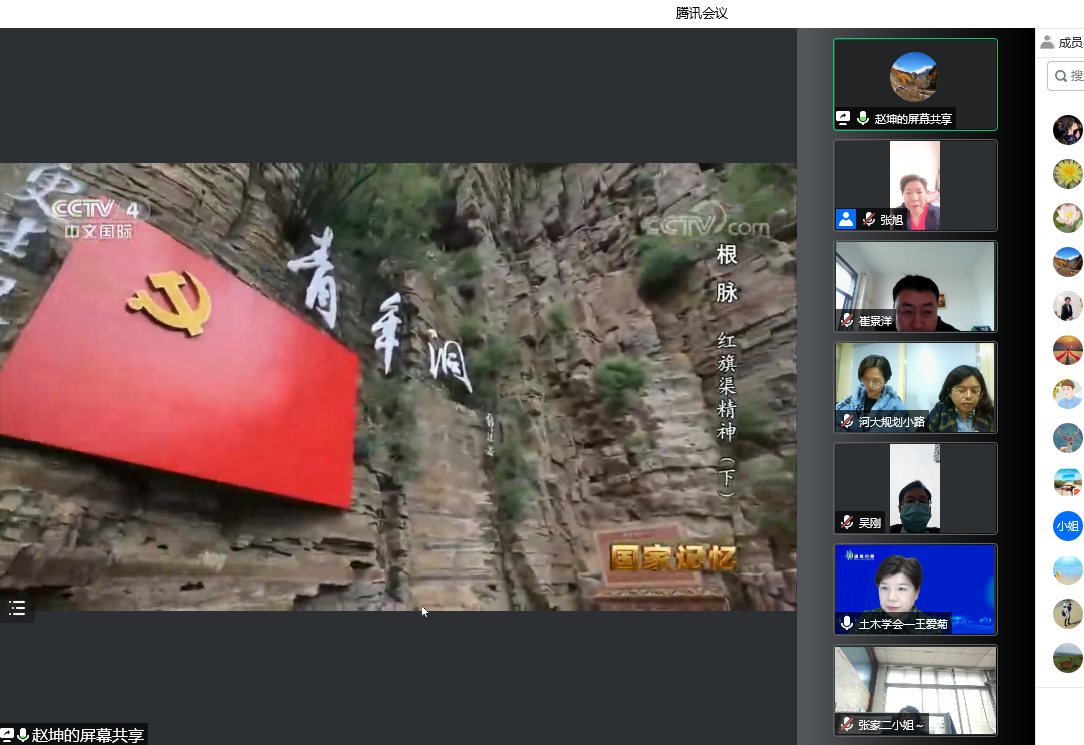The height and width of the screenshot is (745, 1084).
Task: Click the member search input field
Action: (x=1065, y=76)
